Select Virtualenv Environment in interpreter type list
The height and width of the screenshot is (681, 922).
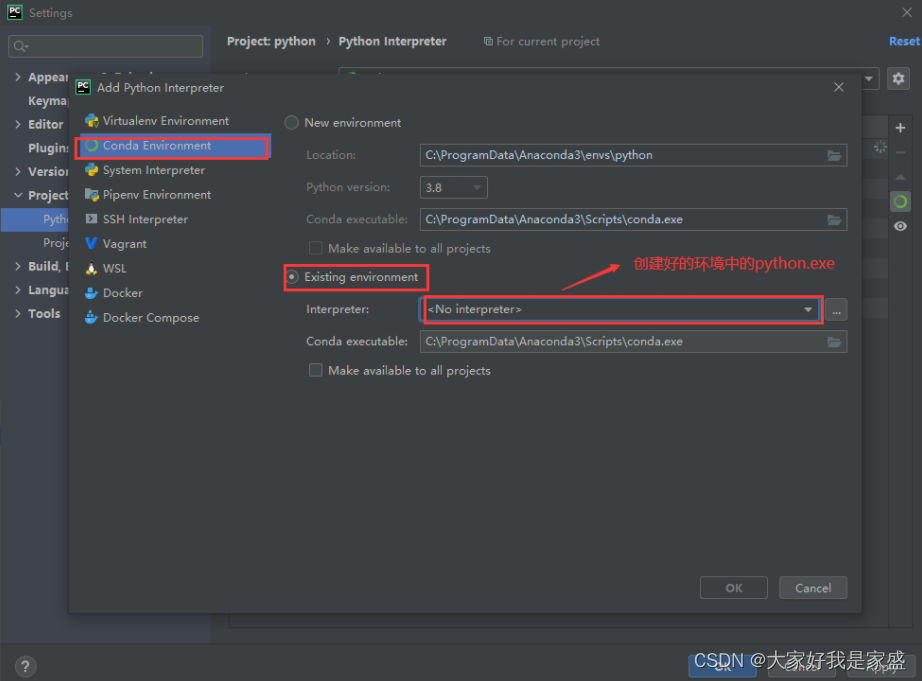pos(157,121)
